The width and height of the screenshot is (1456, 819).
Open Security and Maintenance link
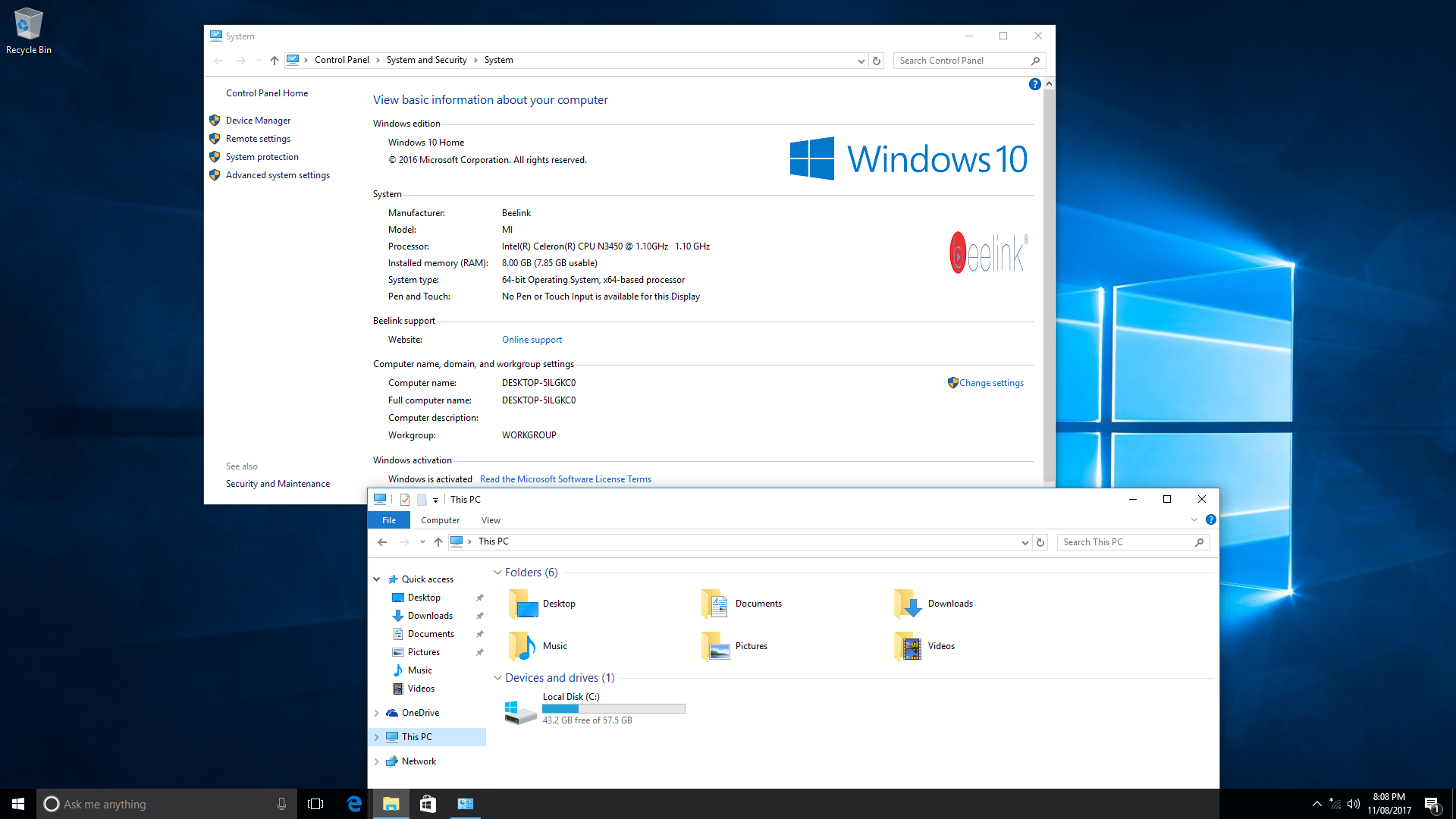pyautogui.click(x=278, y=484)
